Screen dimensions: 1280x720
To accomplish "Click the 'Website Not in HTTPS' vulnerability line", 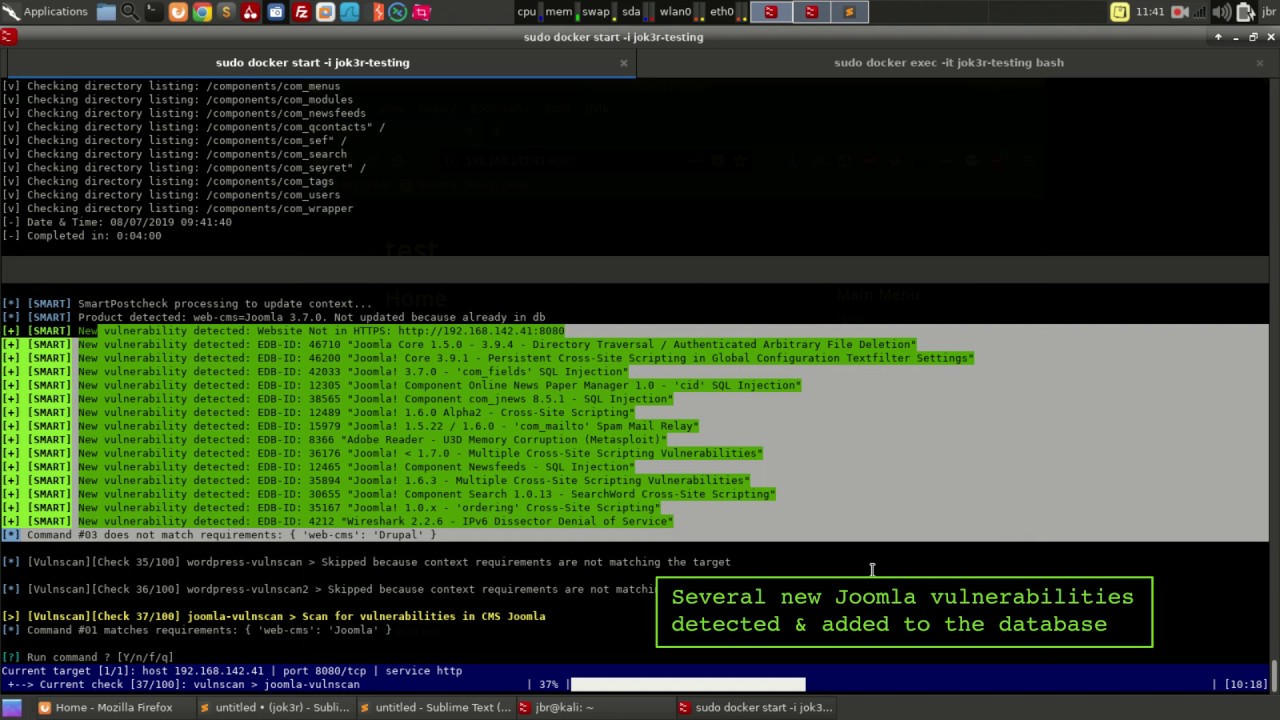I will pyautogui.click(x=284, y=331).
